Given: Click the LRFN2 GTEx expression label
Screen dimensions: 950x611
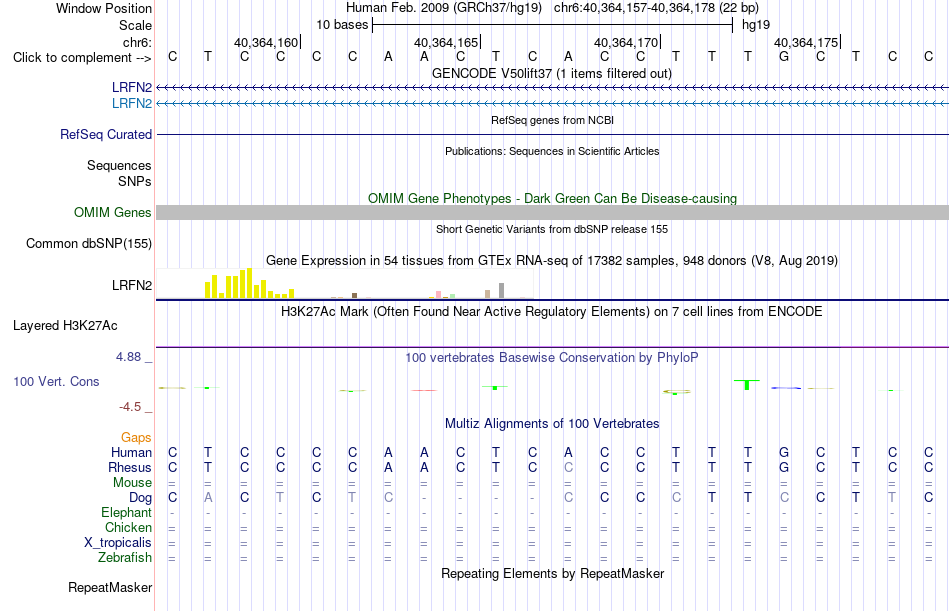Looking at the screenshot, I should pos(131,285).
